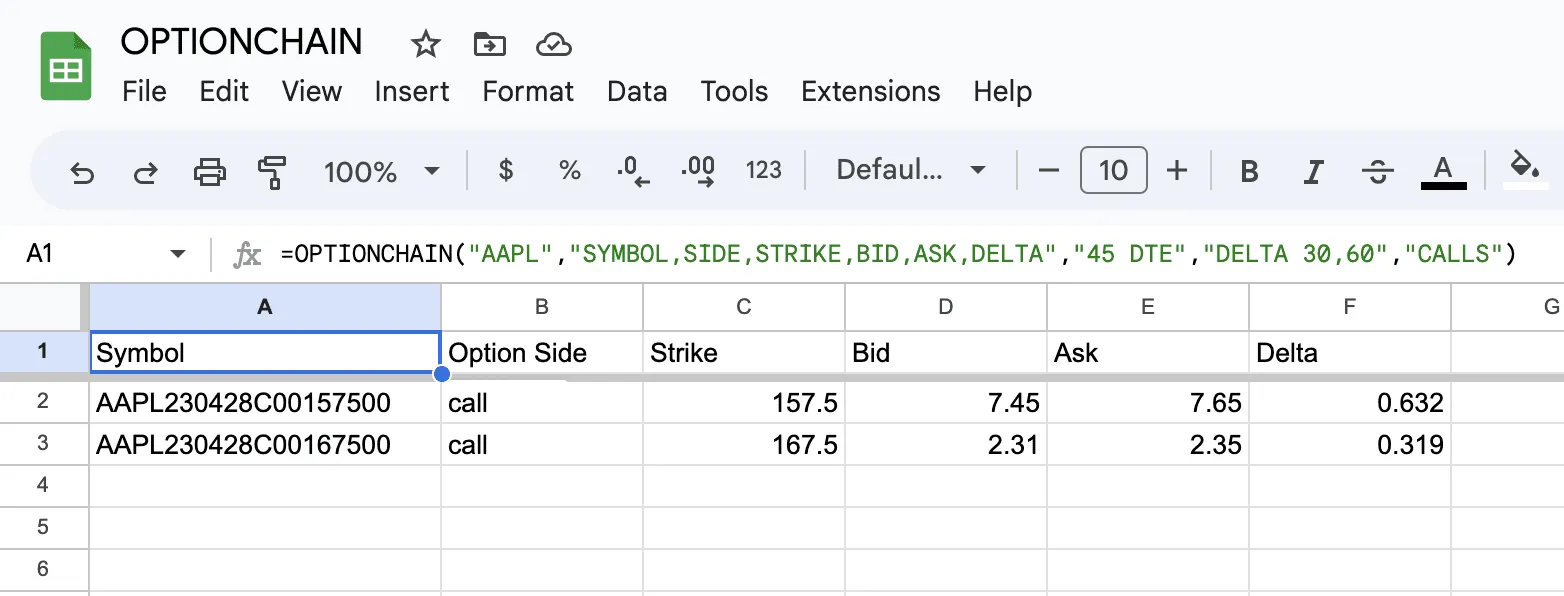The height and width of the screenshot is (596, 1564).
Task: Increase decimal places
Action: click(x=698, y=171)
